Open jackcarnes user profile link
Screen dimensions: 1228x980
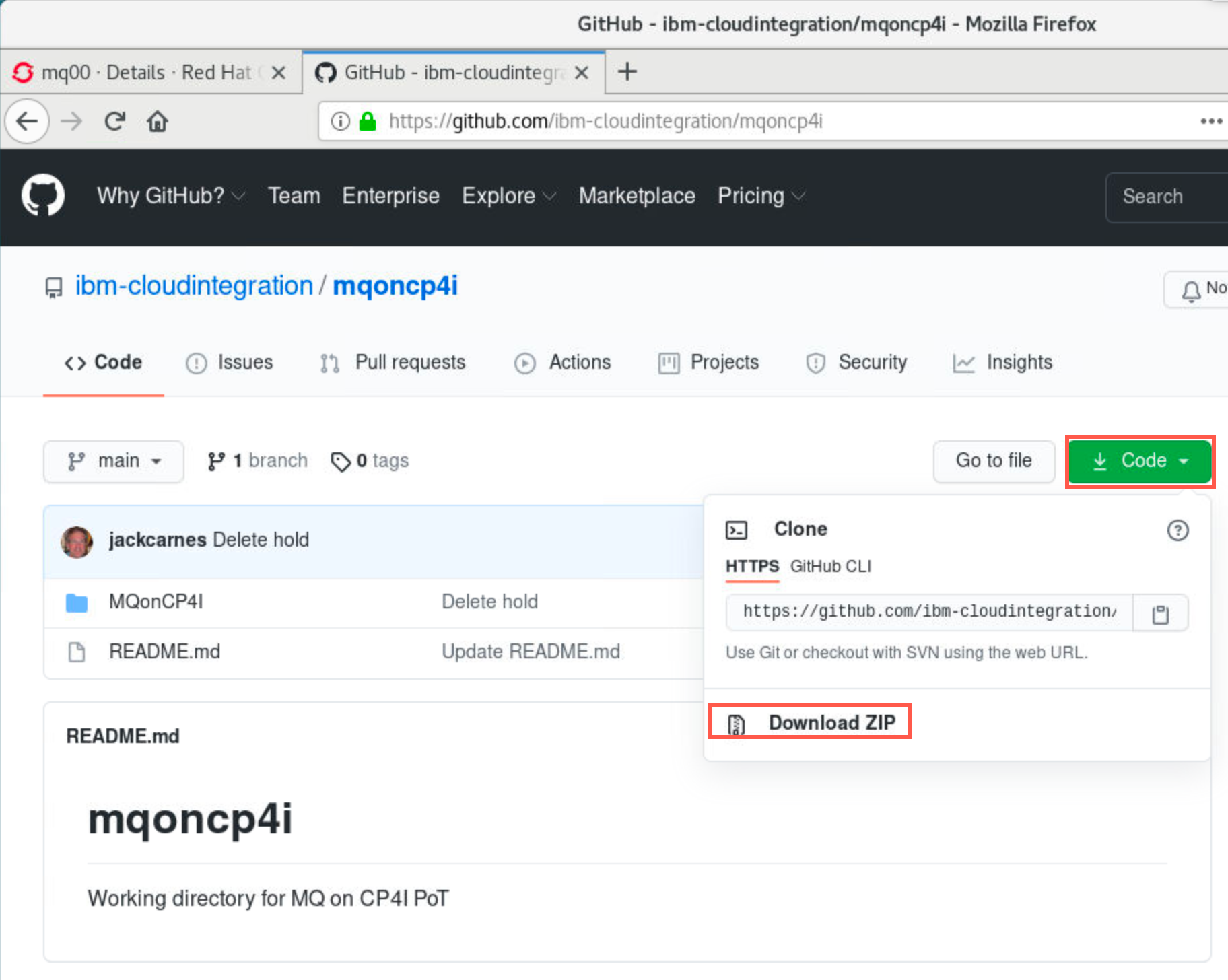coord(158,540)
